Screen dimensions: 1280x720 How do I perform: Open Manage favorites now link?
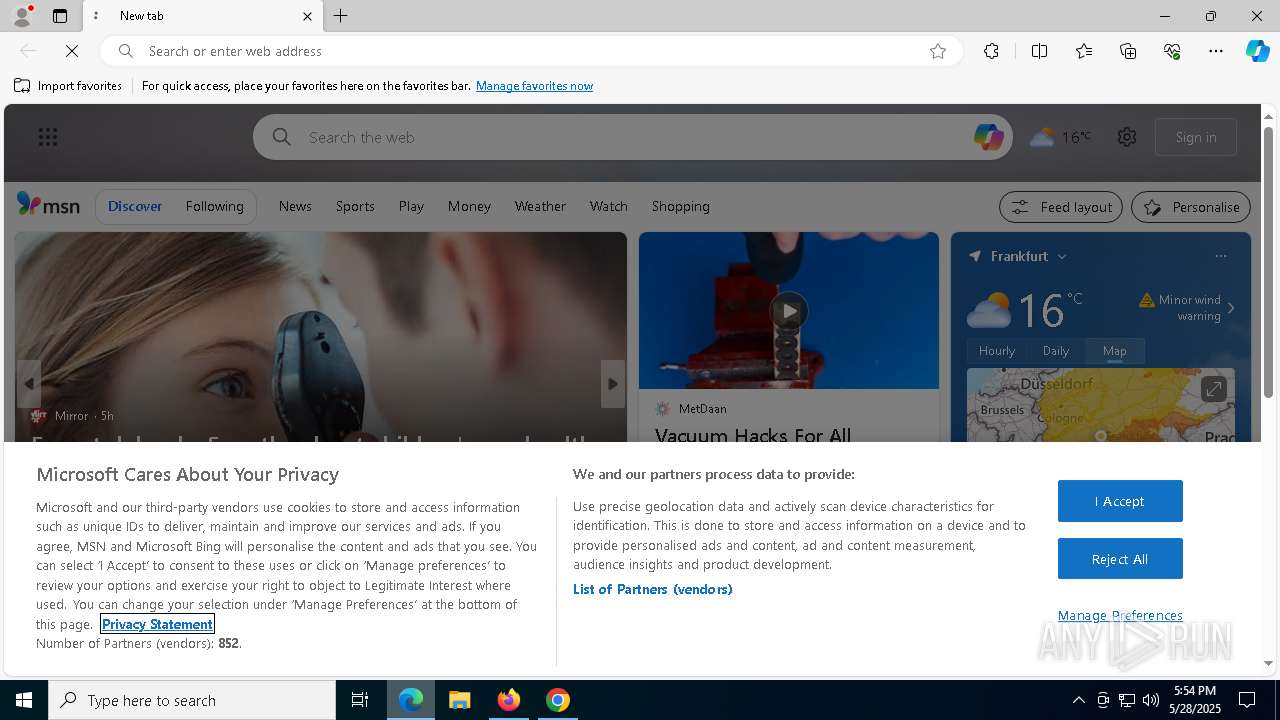click(534, 86)
